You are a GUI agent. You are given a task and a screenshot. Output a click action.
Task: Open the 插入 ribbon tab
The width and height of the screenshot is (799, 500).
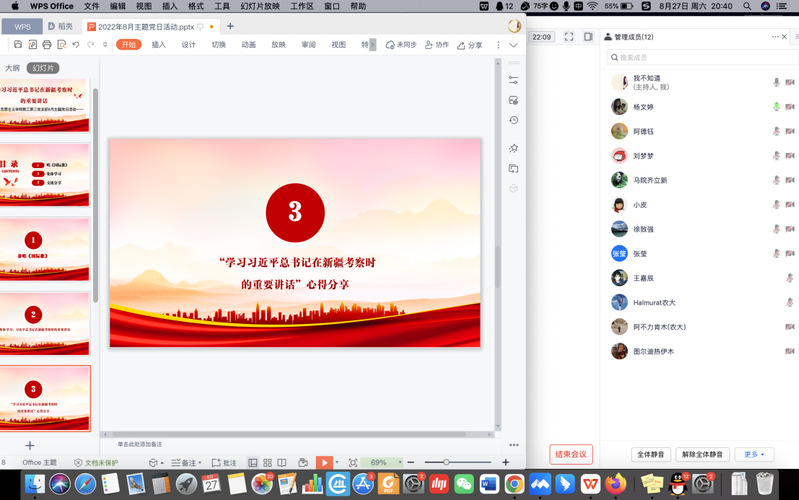coord(158,45)
